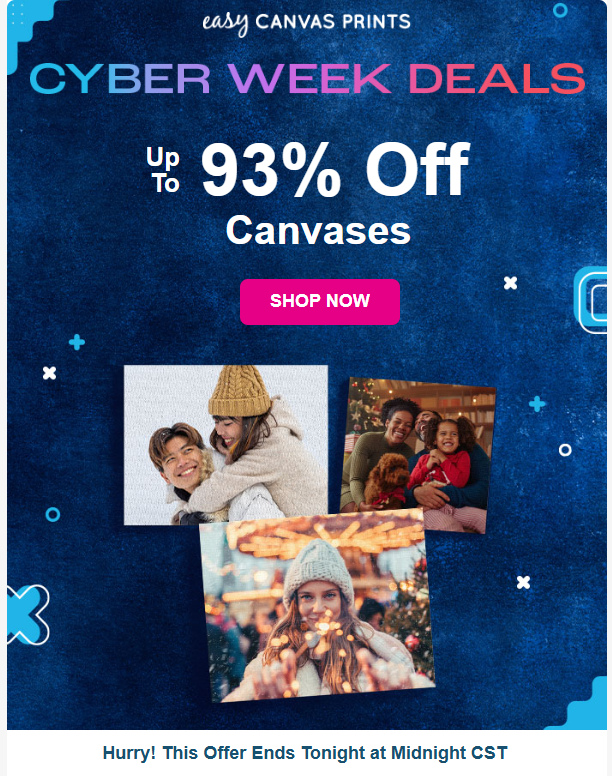Click the Up To text

[163, 170]
